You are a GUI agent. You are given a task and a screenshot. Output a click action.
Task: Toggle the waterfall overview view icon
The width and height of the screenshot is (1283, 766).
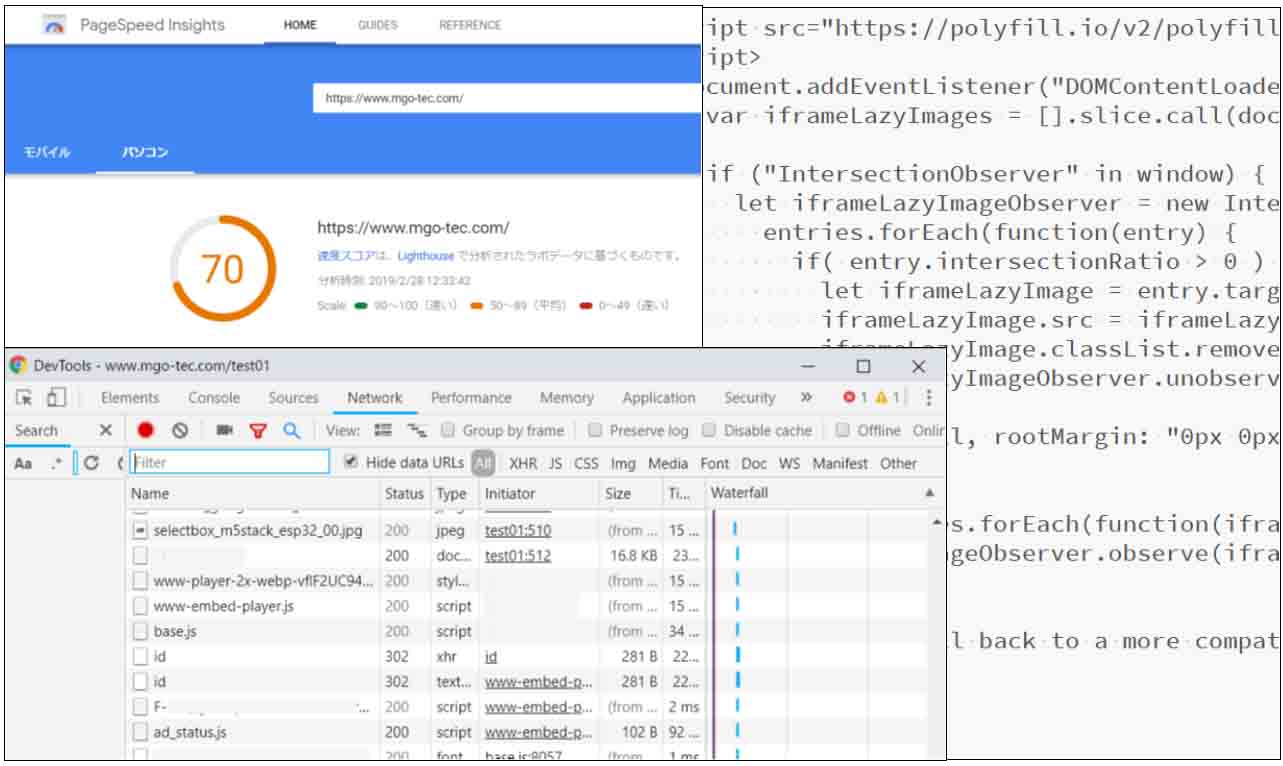pyautogui.click(x=416, y=431)
